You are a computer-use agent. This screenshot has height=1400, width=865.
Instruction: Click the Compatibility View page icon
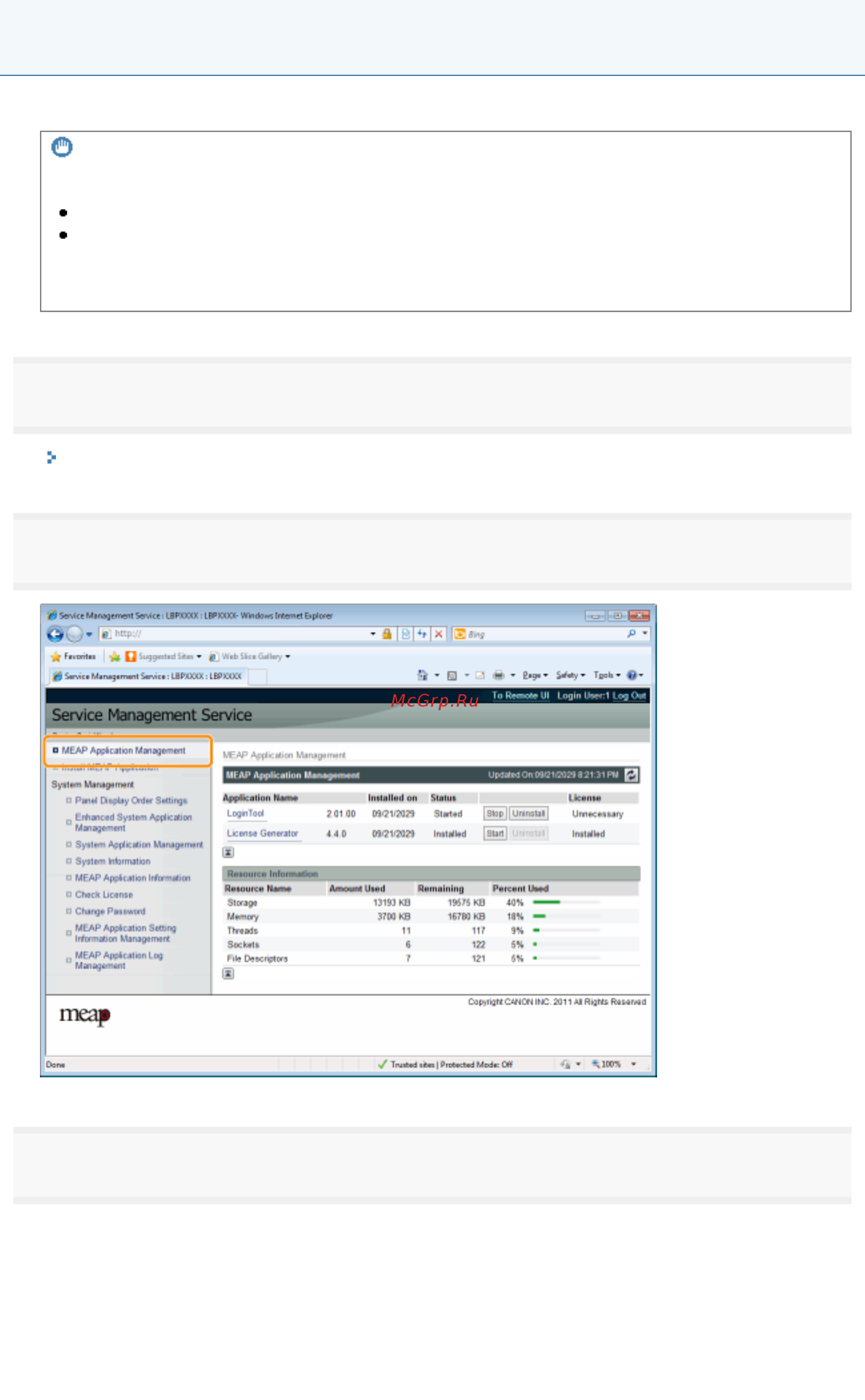(x=406, y=634)
